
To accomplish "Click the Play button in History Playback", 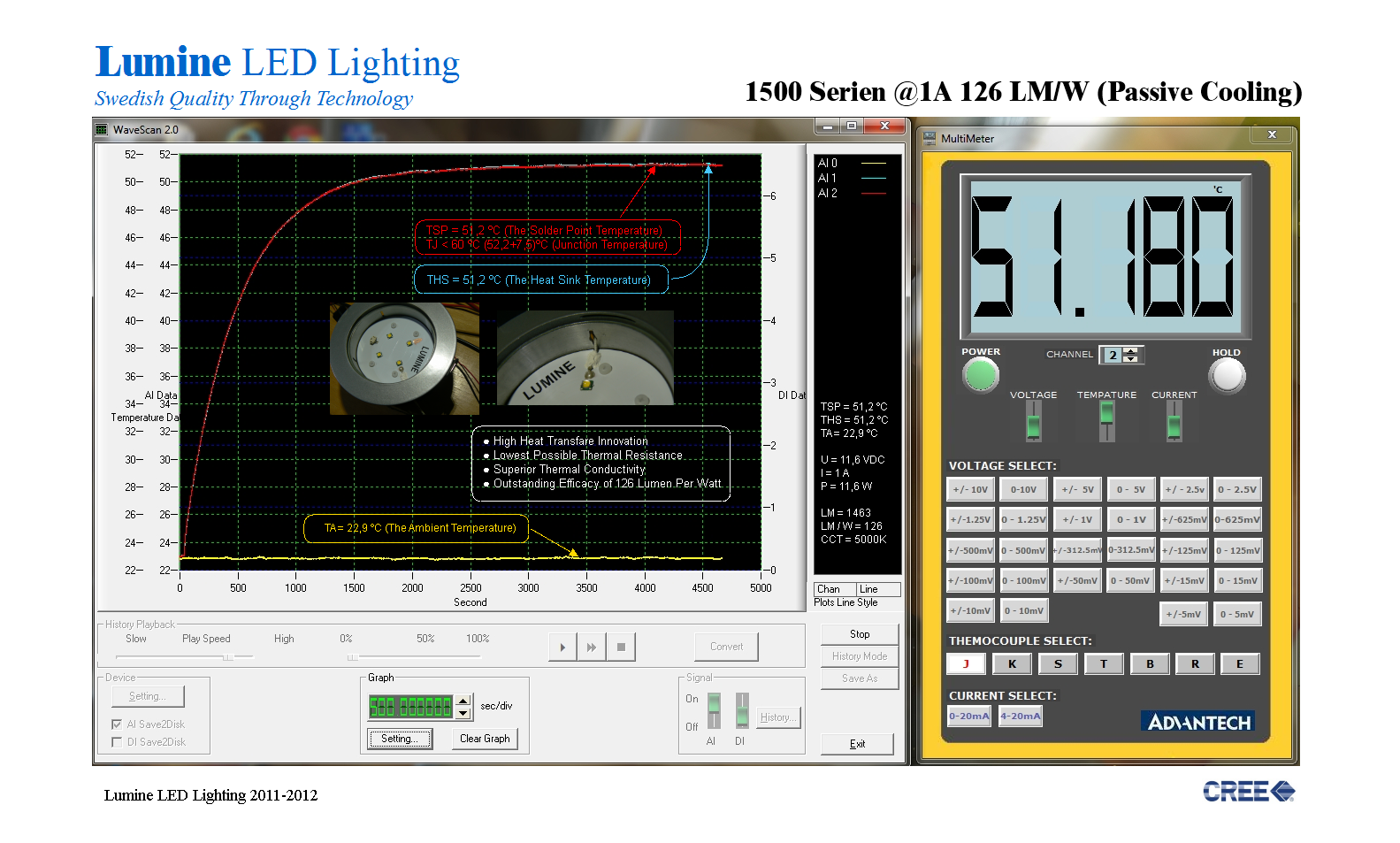I will coord(562,648).
